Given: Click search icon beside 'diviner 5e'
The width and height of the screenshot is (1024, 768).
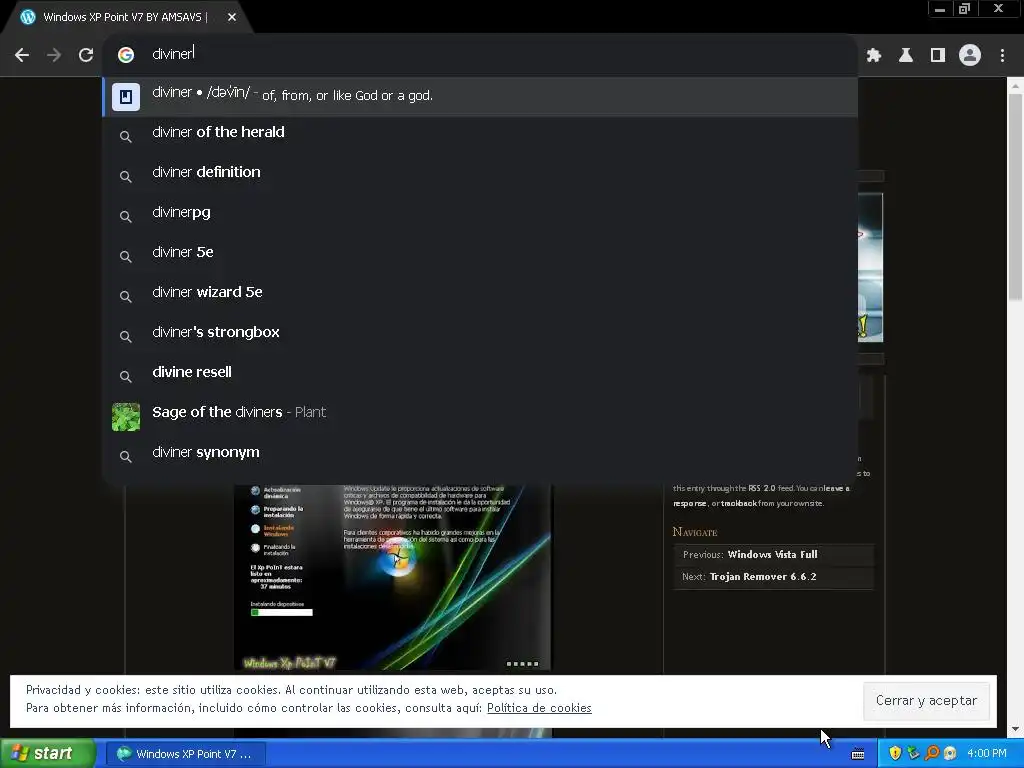Looking at the screenshot, I should coord(126,257).
